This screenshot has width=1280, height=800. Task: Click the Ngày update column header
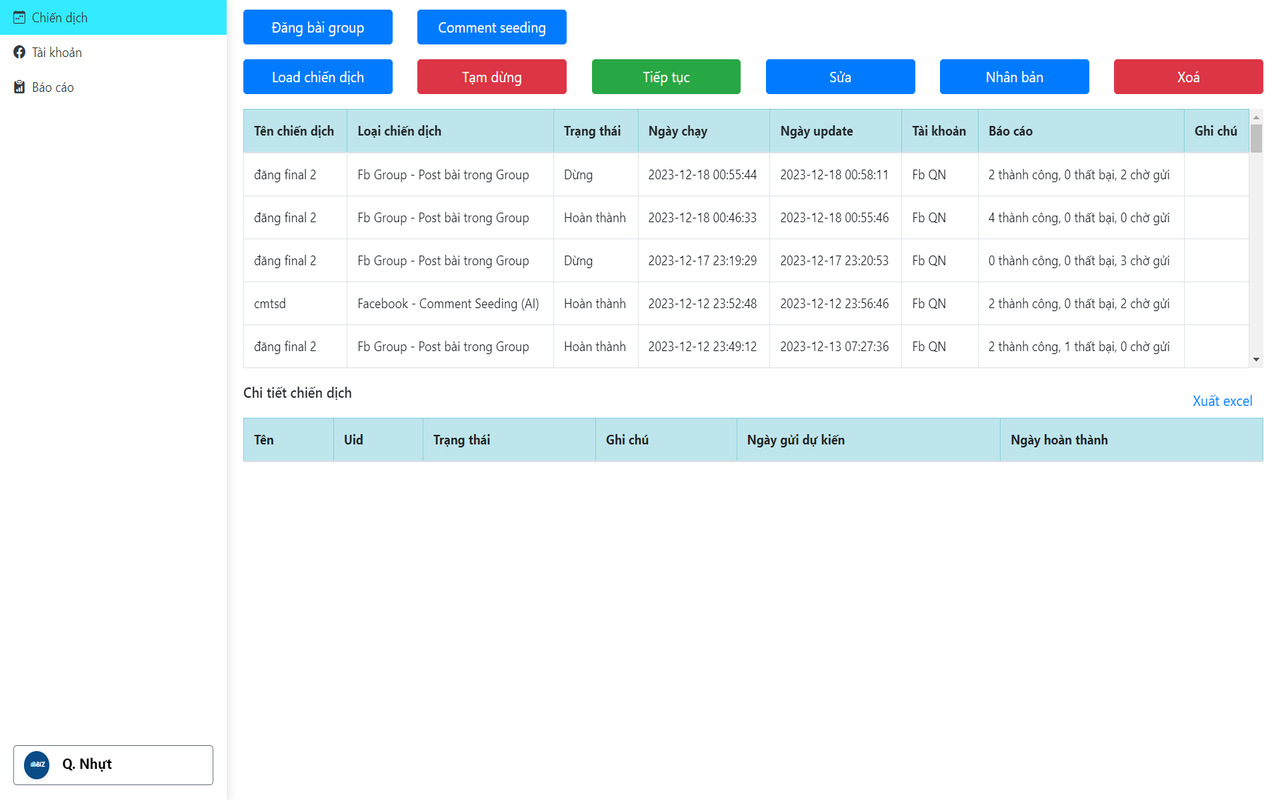tap(836, 131)
